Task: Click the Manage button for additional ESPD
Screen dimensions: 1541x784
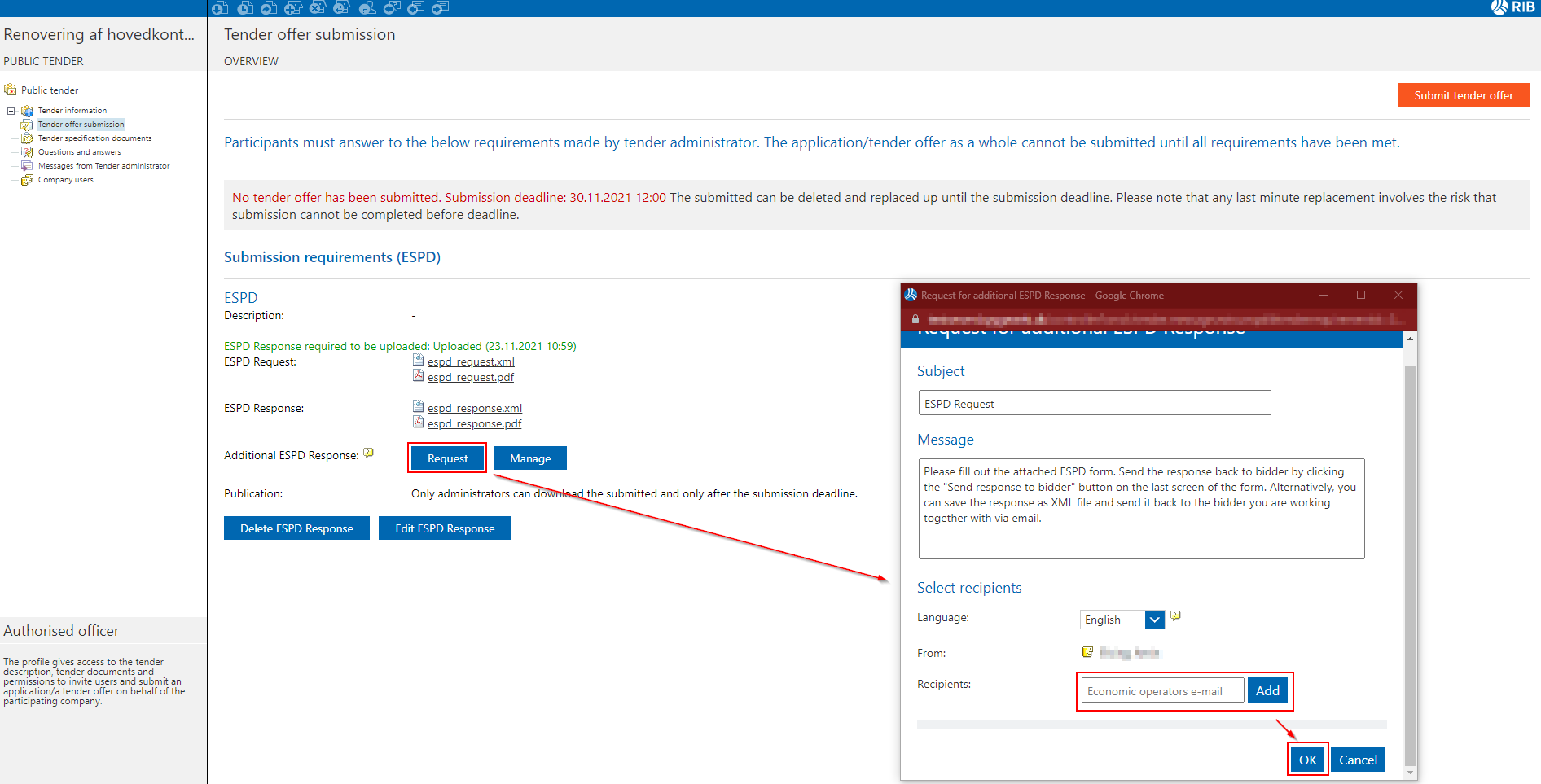Action: [x=529, y=458]
